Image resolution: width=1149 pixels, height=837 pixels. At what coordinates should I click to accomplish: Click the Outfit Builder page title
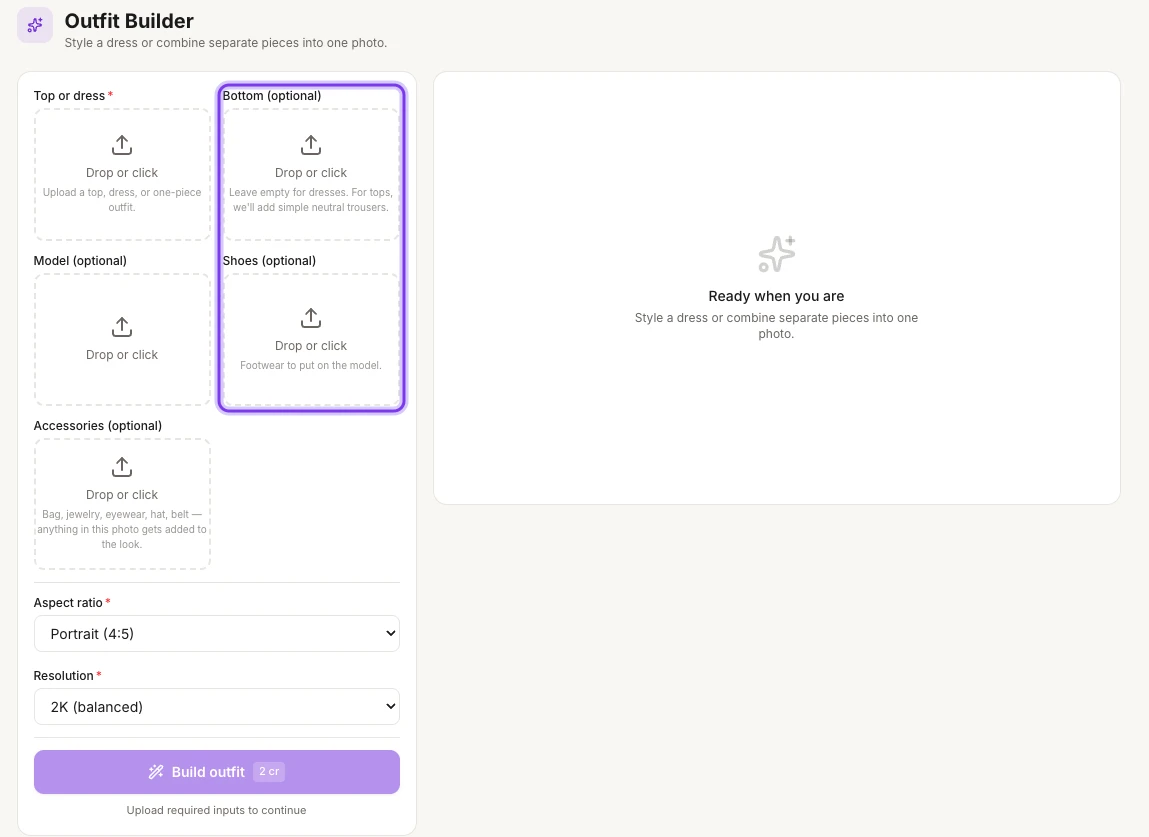pyautogui.click(x=129, y=21)
